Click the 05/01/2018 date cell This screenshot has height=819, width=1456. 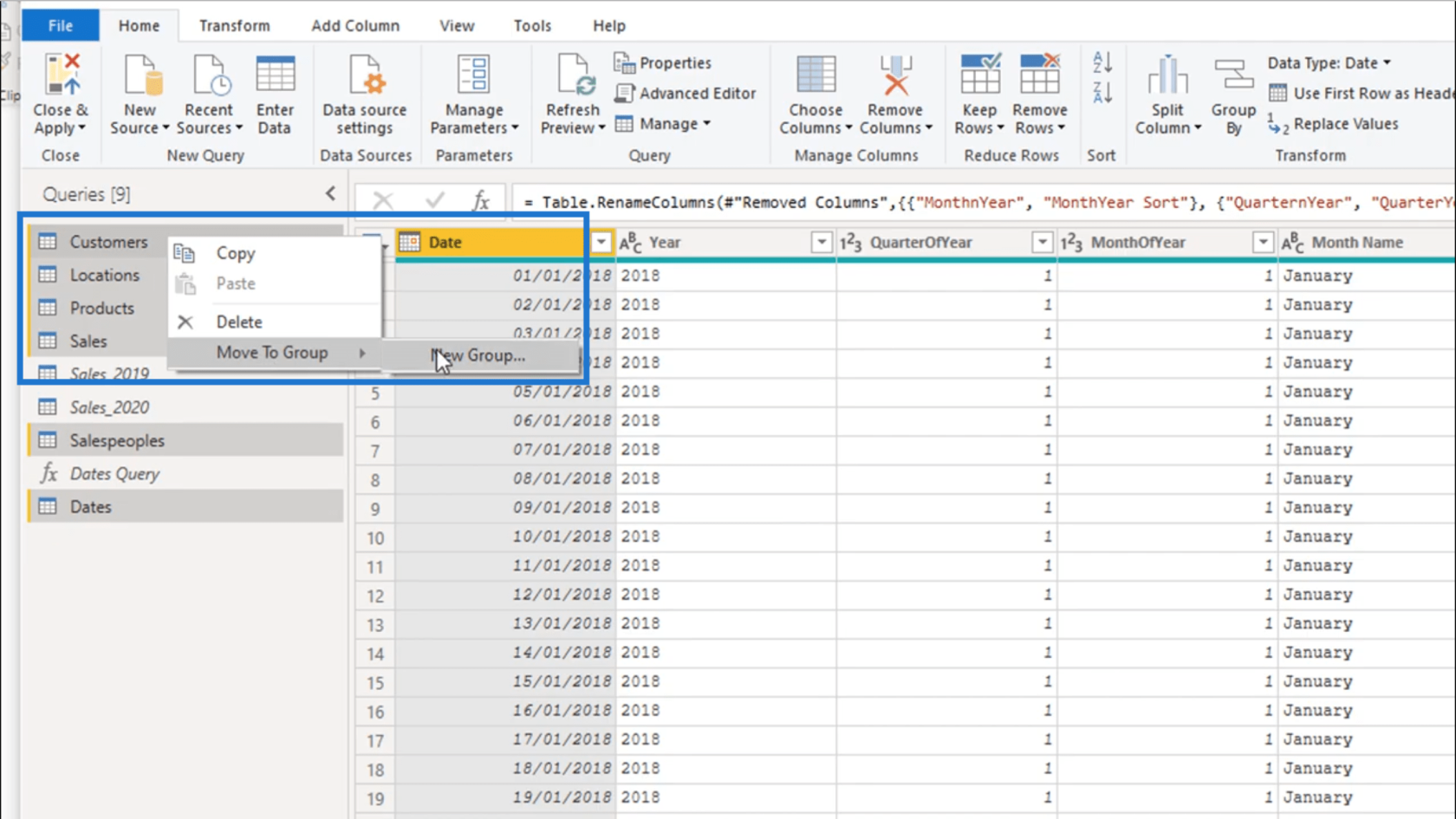click(506, 392)
